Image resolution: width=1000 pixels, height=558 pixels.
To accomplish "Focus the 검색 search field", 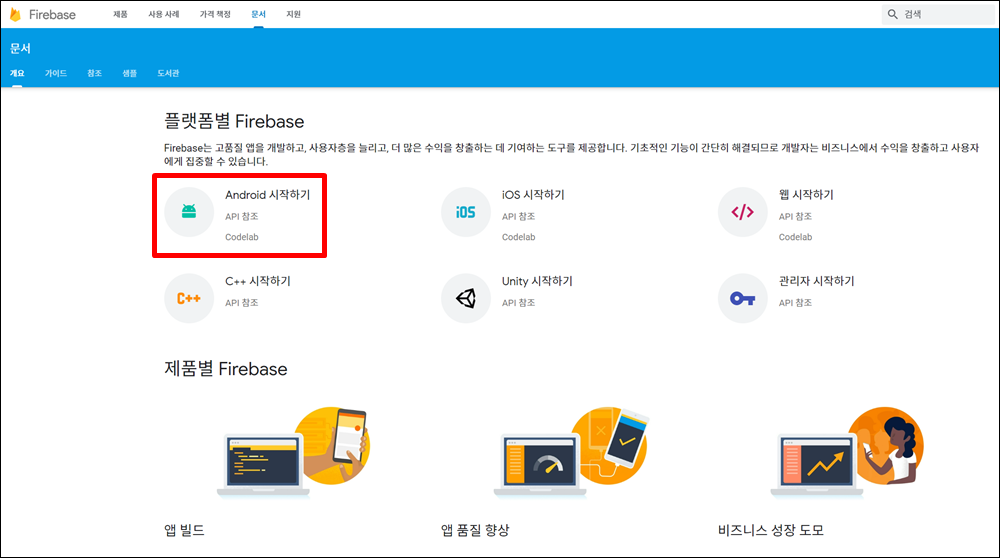I will (x=938, y=14).
